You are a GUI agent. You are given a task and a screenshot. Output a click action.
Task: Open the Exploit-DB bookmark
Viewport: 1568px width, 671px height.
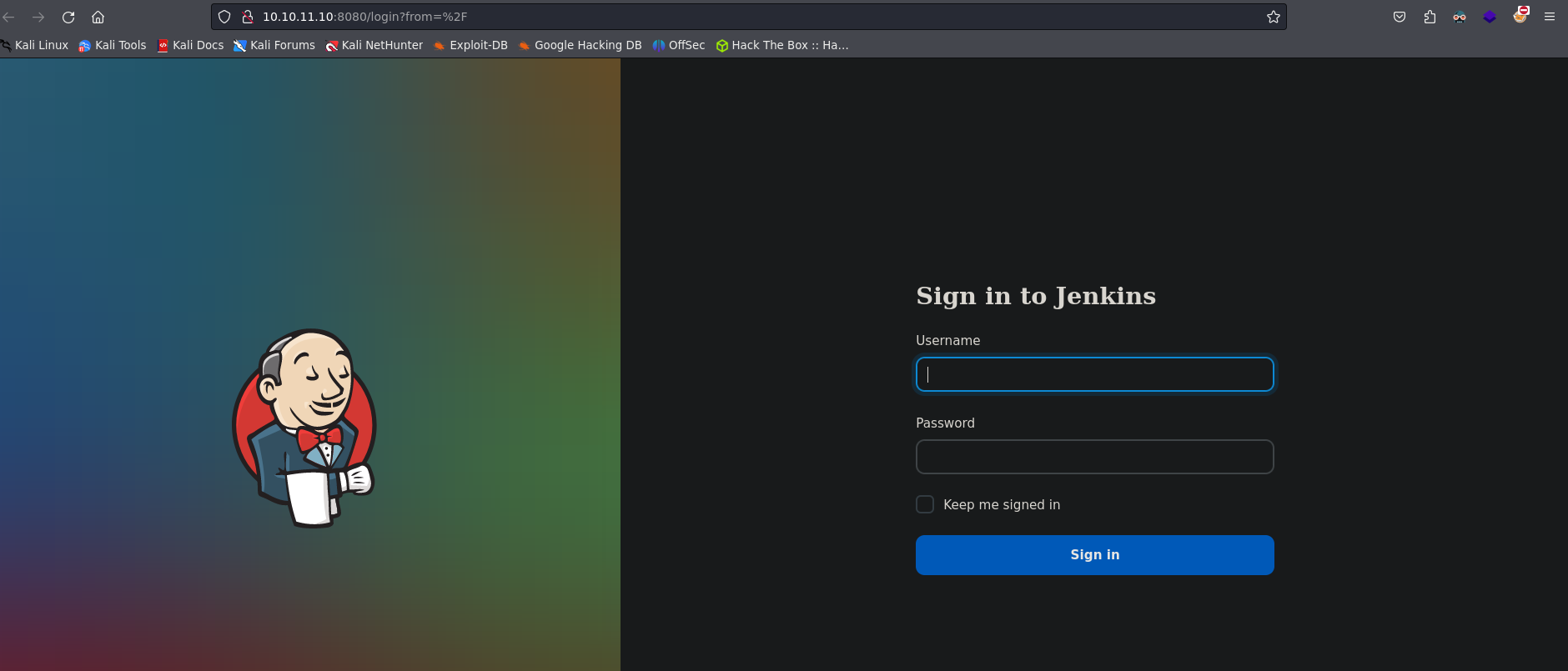470,45
